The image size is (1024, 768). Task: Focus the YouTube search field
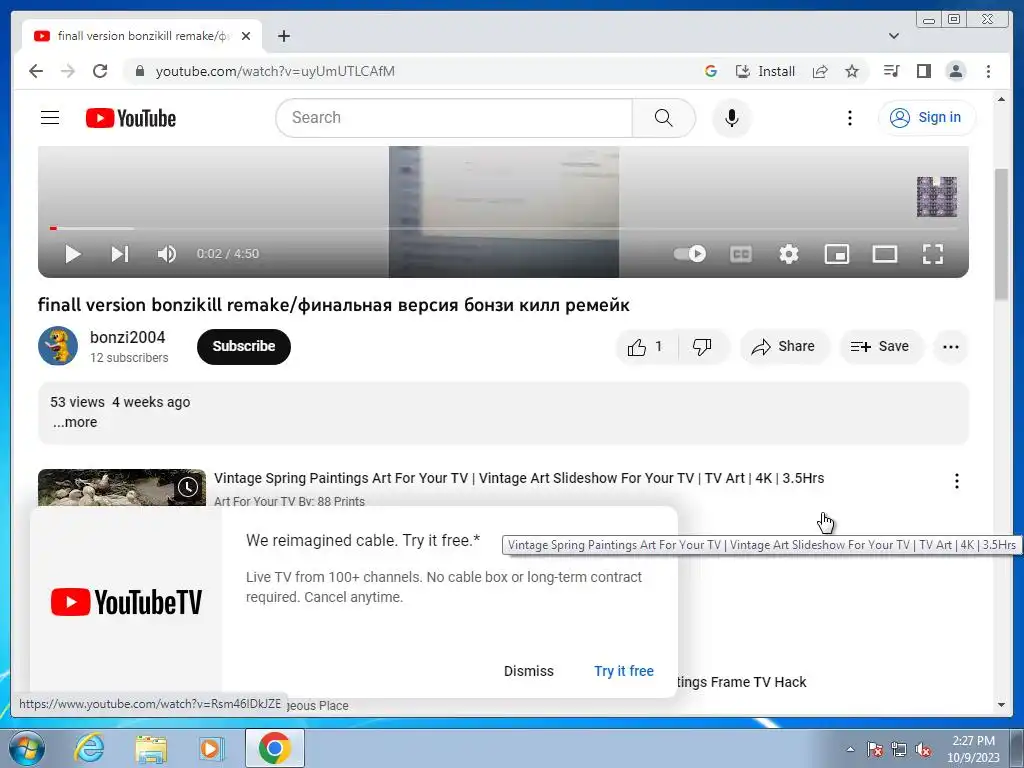[454, 118]
